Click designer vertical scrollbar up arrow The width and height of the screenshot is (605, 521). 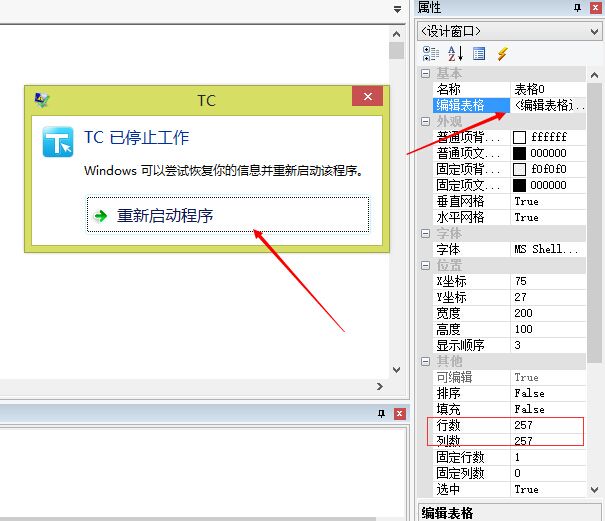tap(396, 34)
